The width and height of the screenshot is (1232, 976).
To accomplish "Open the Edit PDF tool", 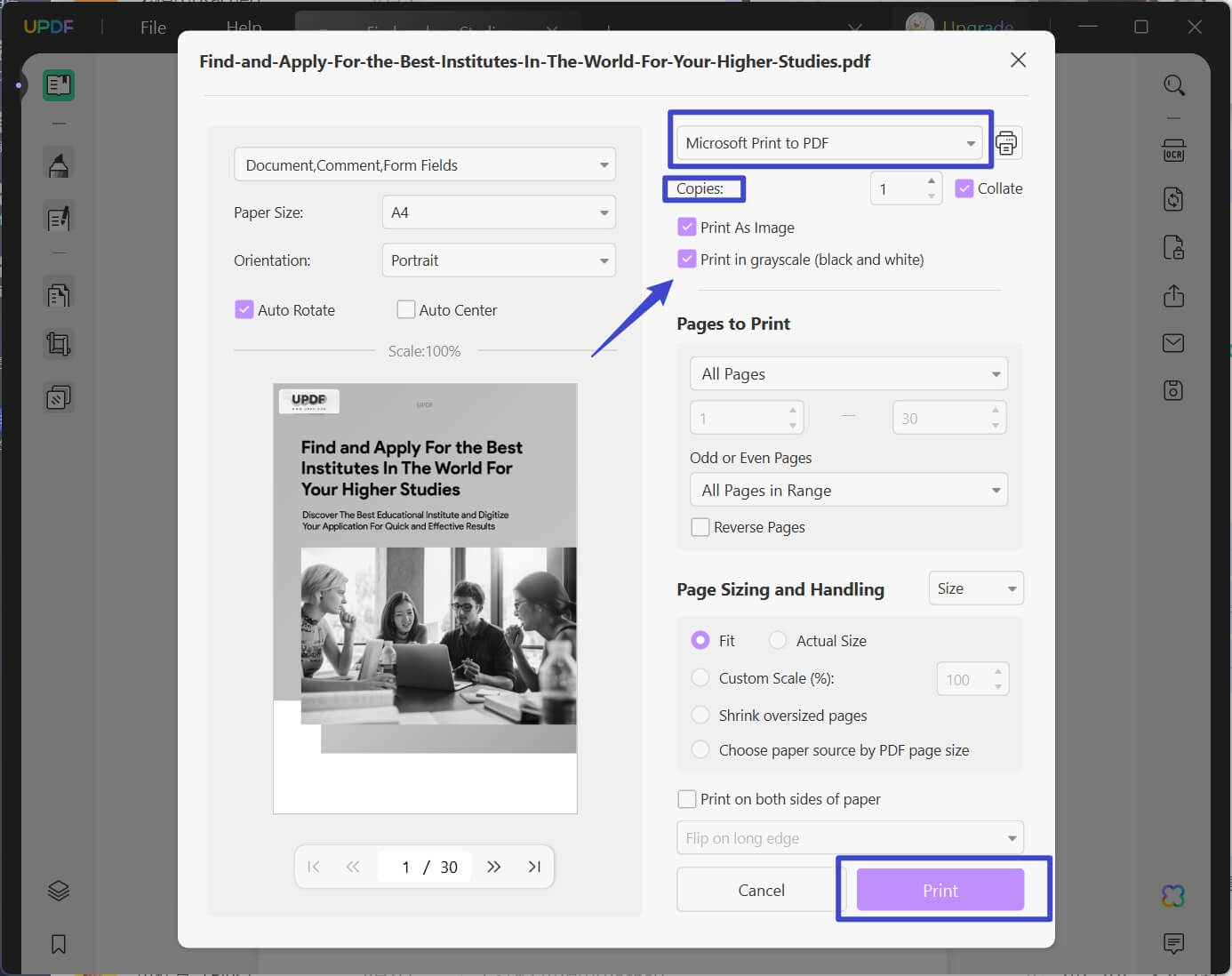I will tap(58, 218).
